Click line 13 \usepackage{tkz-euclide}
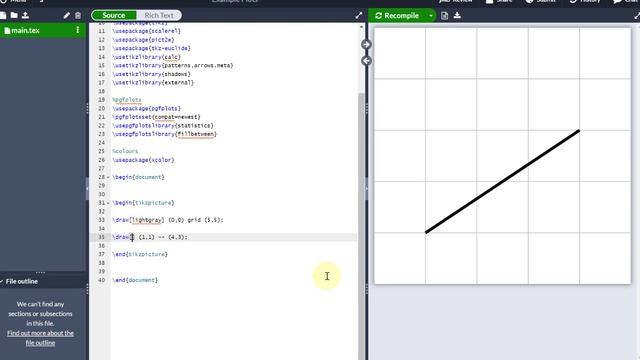The image size is (640, 360). pyautogui.click(x=151, y=48)
